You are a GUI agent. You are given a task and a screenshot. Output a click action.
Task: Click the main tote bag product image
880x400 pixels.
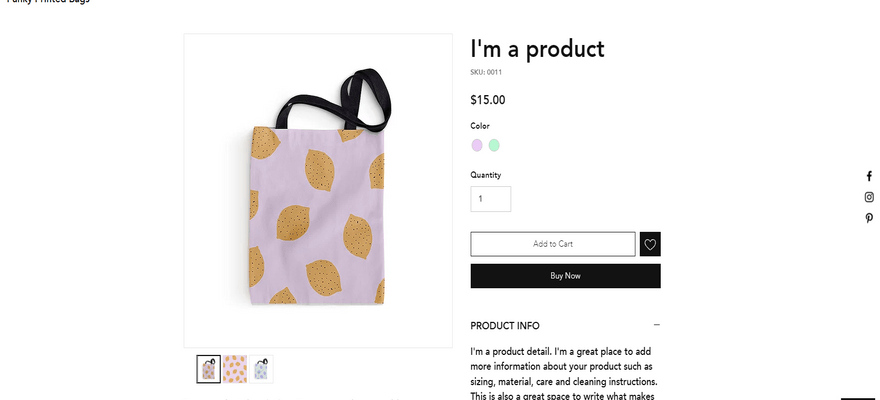318,191
